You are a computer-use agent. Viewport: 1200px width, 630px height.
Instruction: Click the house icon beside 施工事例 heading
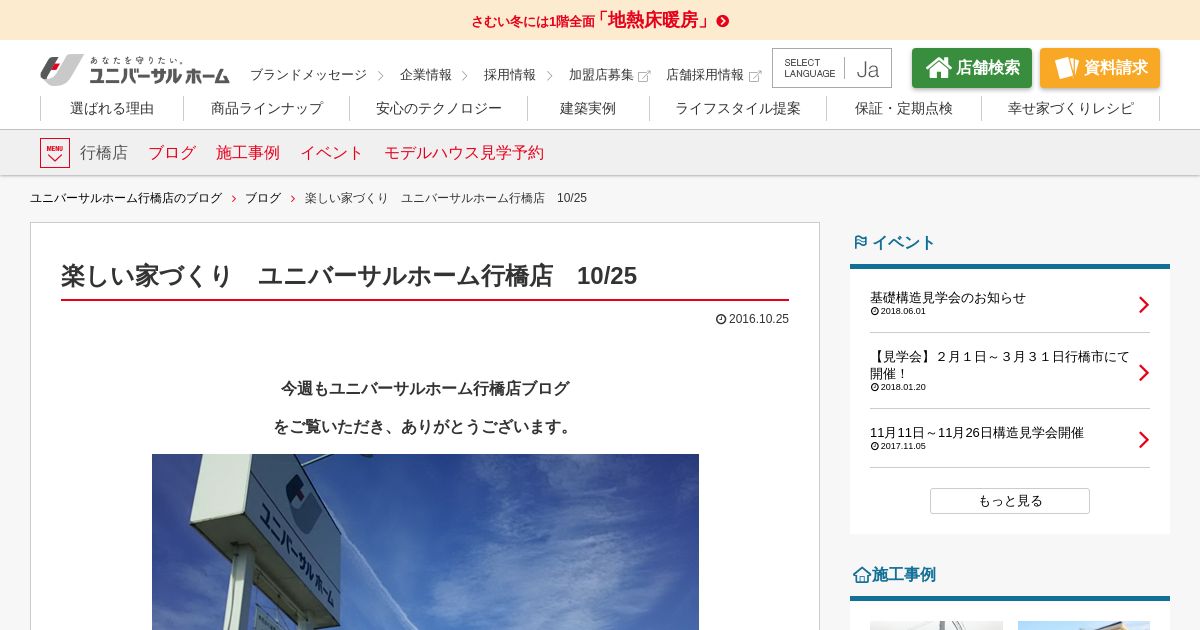tap(861, 575)
